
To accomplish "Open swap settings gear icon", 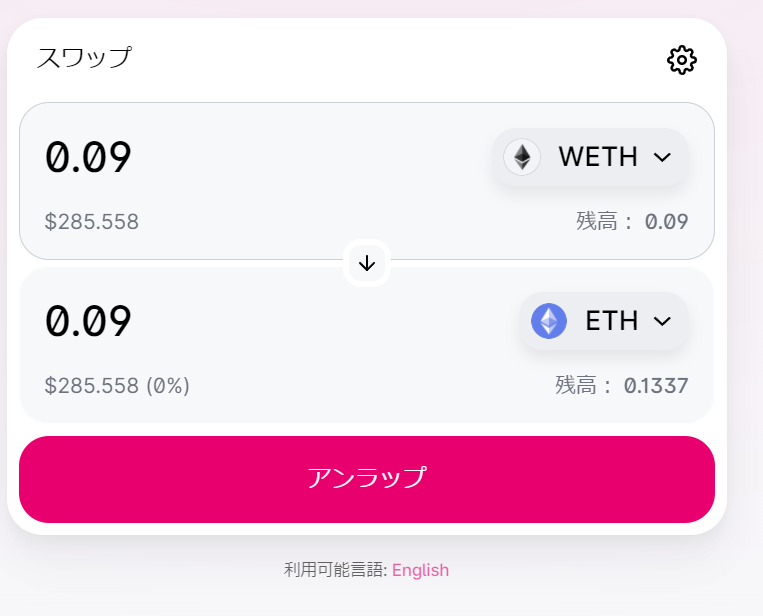I will coord(681,60).
